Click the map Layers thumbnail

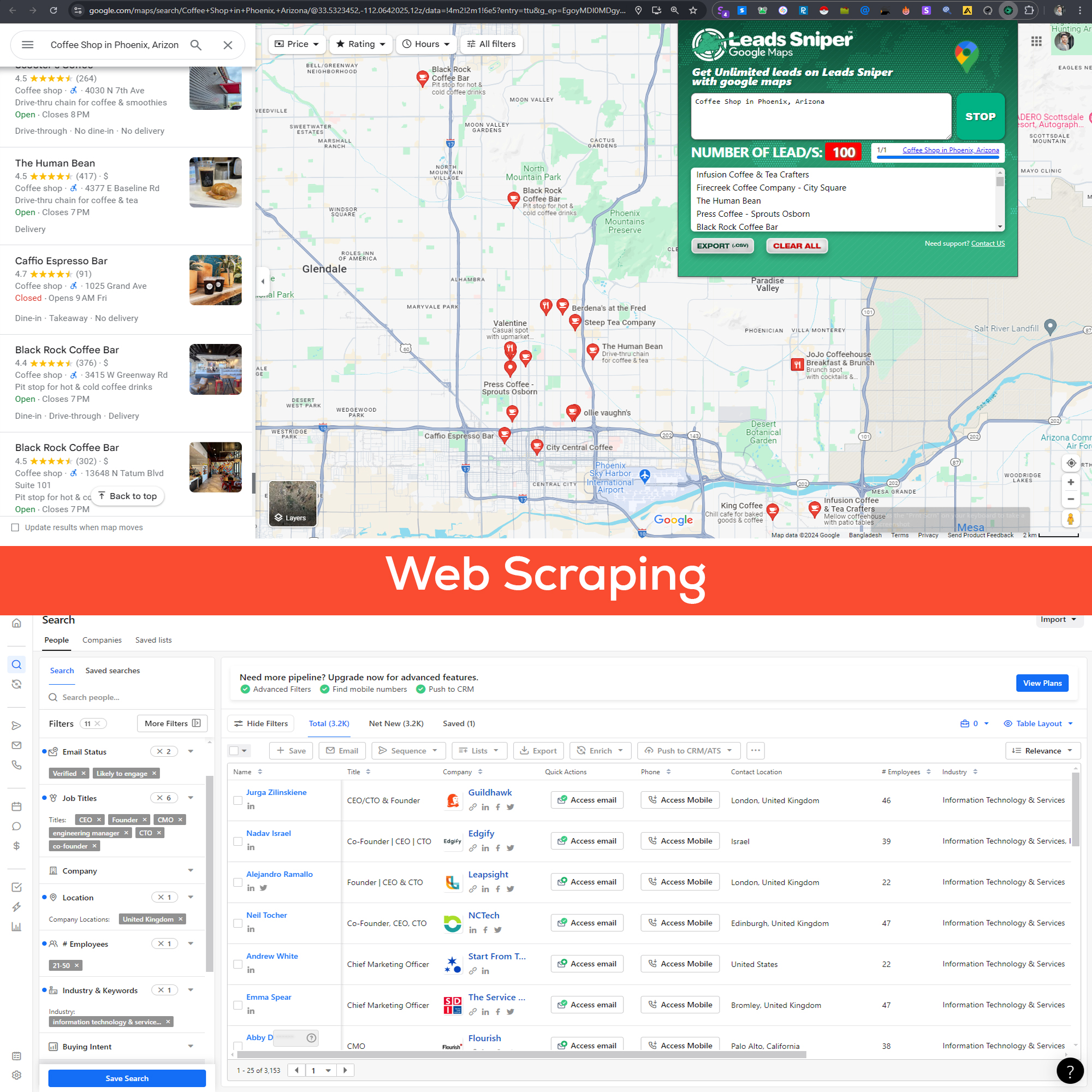[x=292, y=503]
